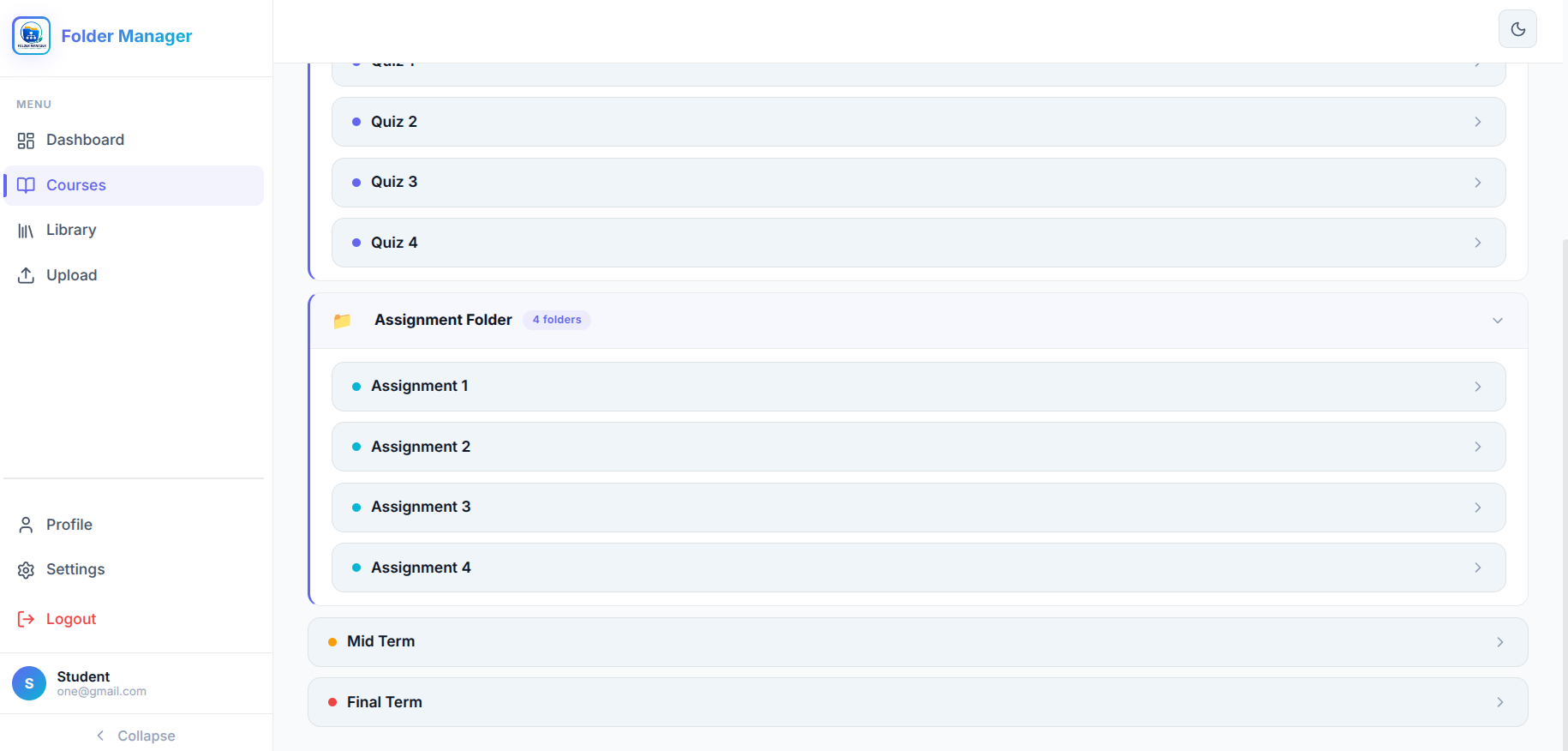Click the Collapse left chevron icon

(x=100, y=736)
